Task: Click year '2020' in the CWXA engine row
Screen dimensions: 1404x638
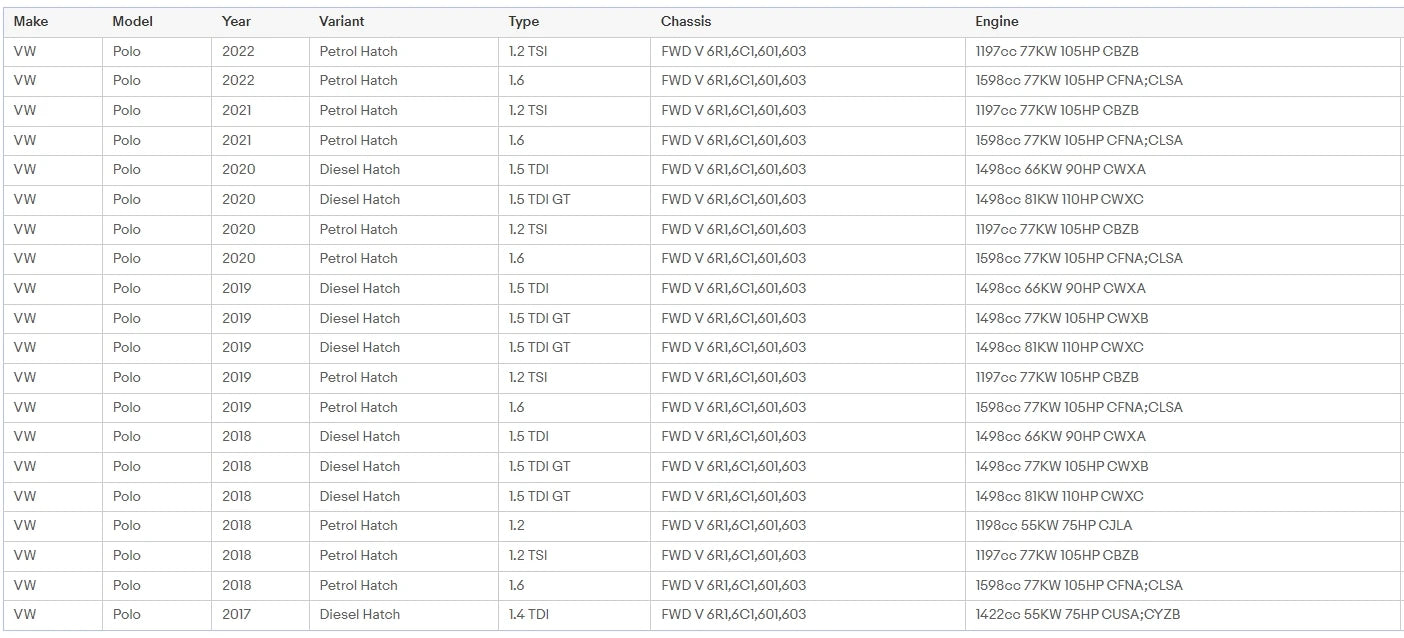Action: tap(239, 169)
